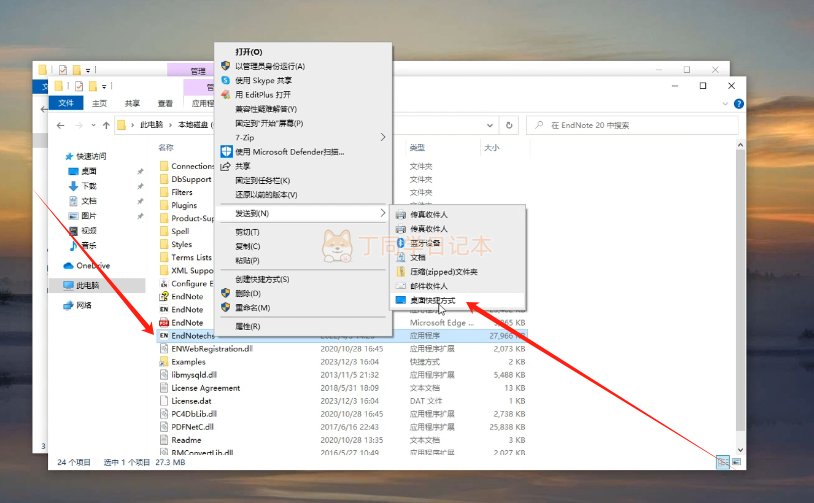Open recent locations dropdown beside forward arrow
The image size is (814, 503).
point(93,125)
